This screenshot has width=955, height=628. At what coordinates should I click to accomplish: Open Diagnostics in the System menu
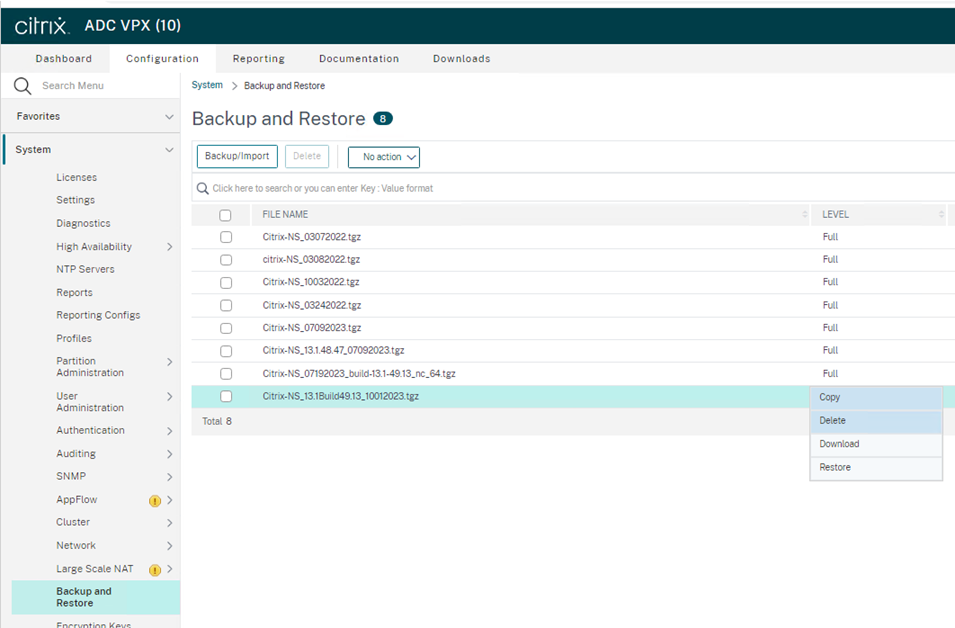click(x=83, y=224)
